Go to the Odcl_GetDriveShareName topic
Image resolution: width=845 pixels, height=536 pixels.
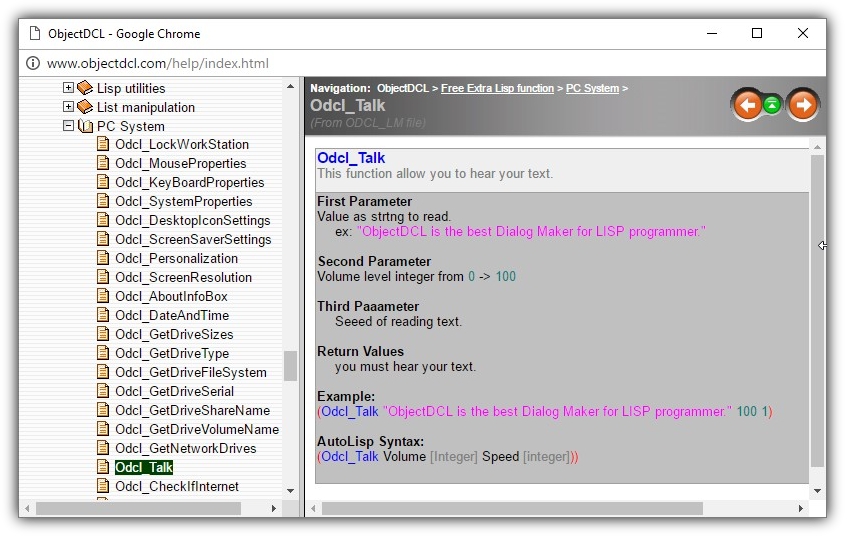click(x=192, y=410)
